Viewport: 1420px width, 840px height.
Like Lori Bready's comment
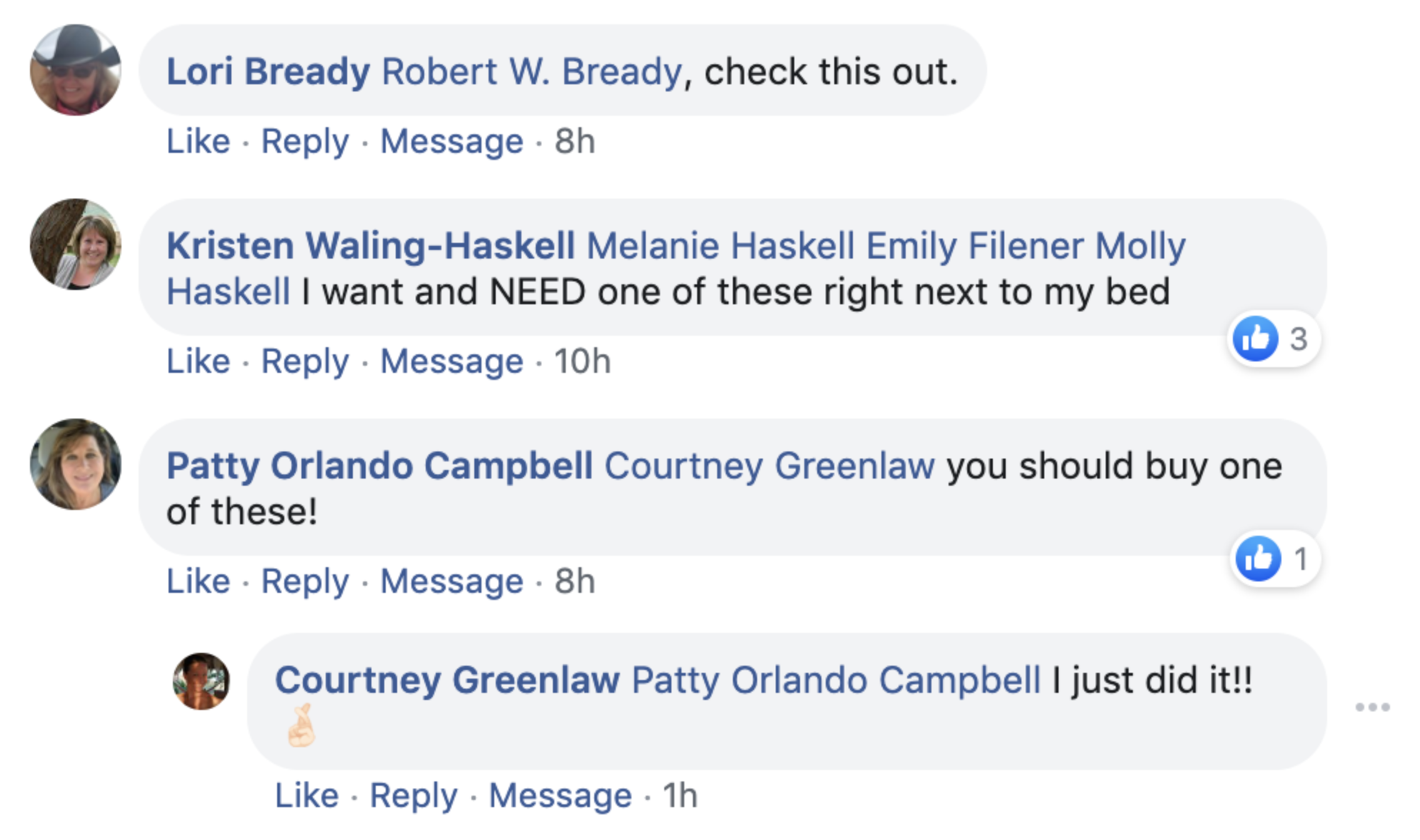pos(198,141)
